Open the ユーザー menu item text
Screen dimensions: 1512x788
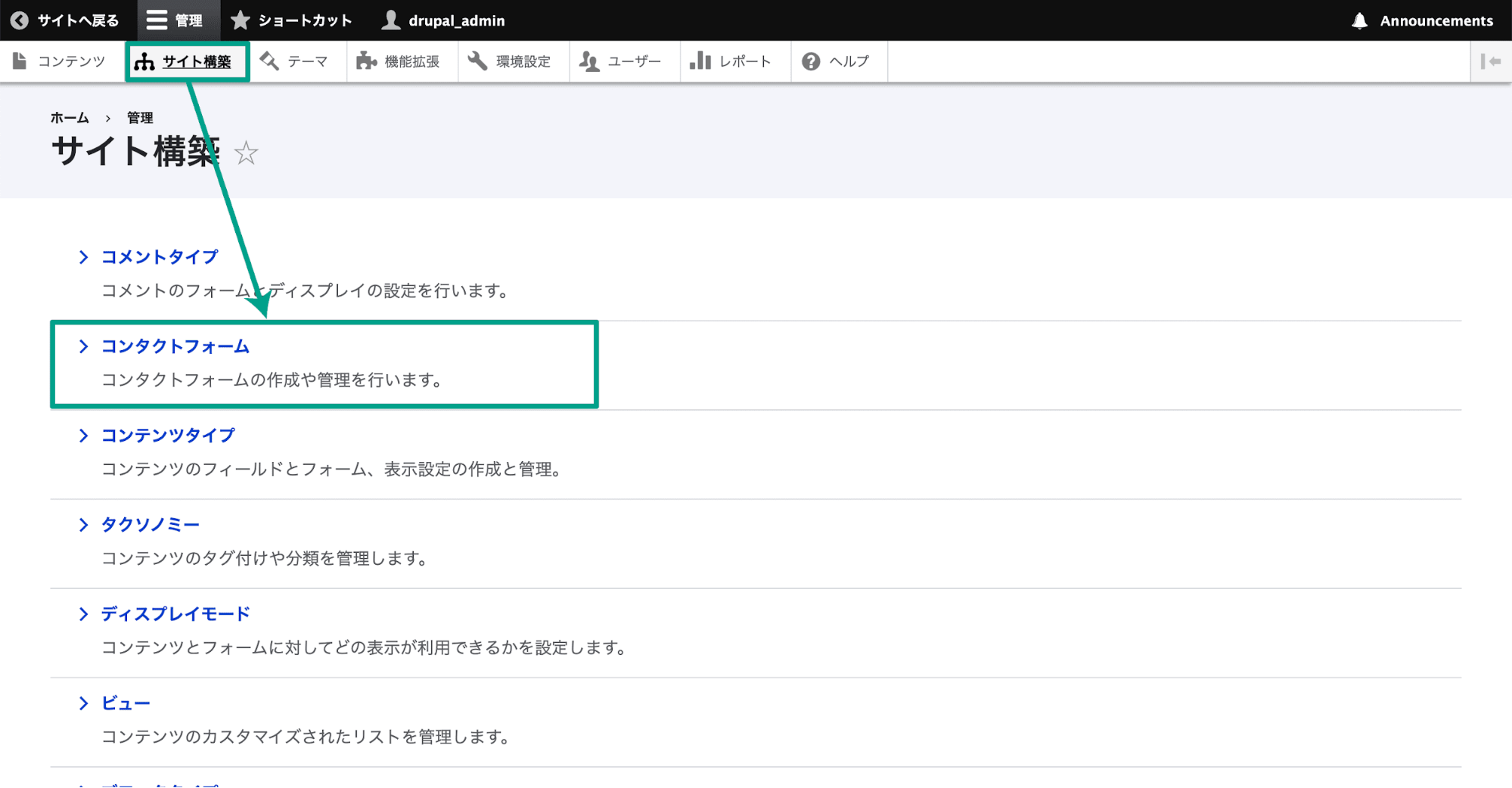tap(635, 61)
